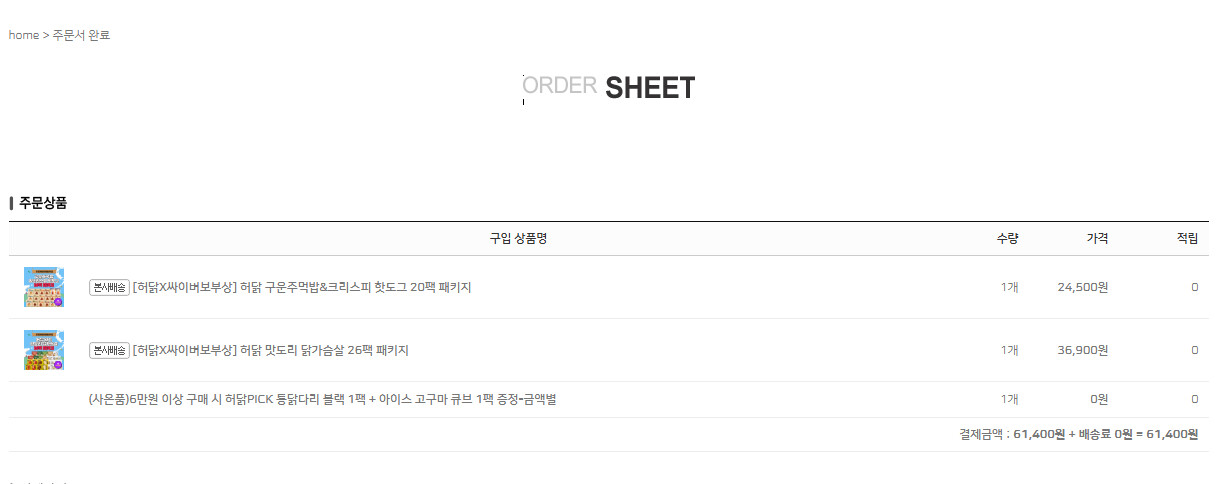The width and height of the screenshot is (1221, 484).
Task: Click the ORDER SHEET page heading
Action: click(x=609, y=87)
